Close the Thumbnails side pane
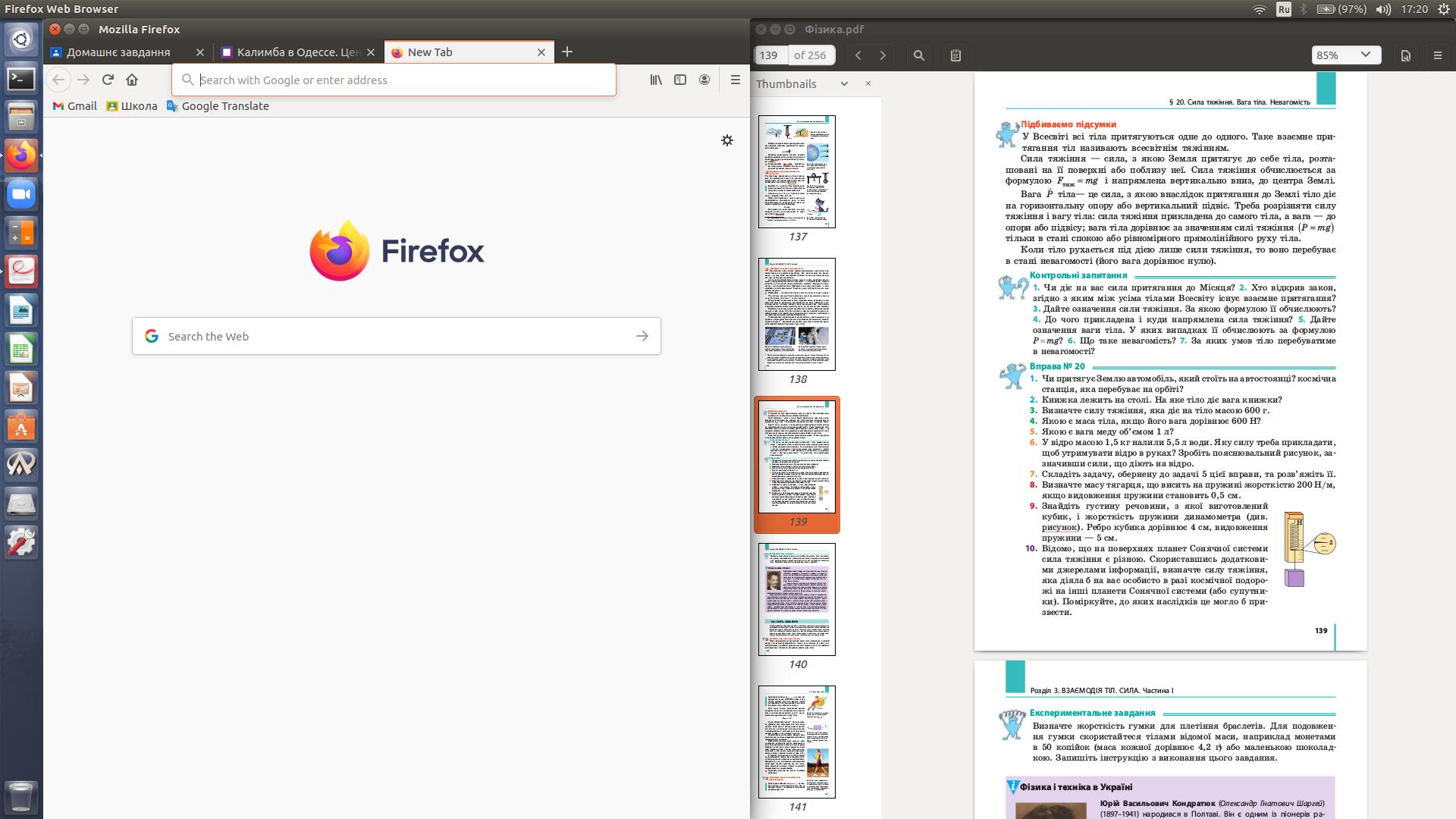The height and width of the screenshot is (819, 1456). (x=868, y=83)
